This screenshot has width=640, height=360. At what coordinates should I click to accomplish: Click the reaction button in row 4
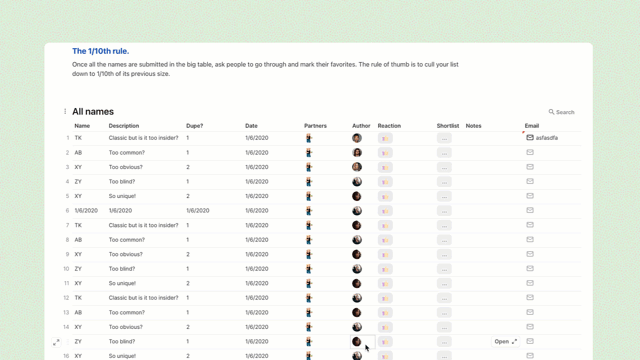385,182
